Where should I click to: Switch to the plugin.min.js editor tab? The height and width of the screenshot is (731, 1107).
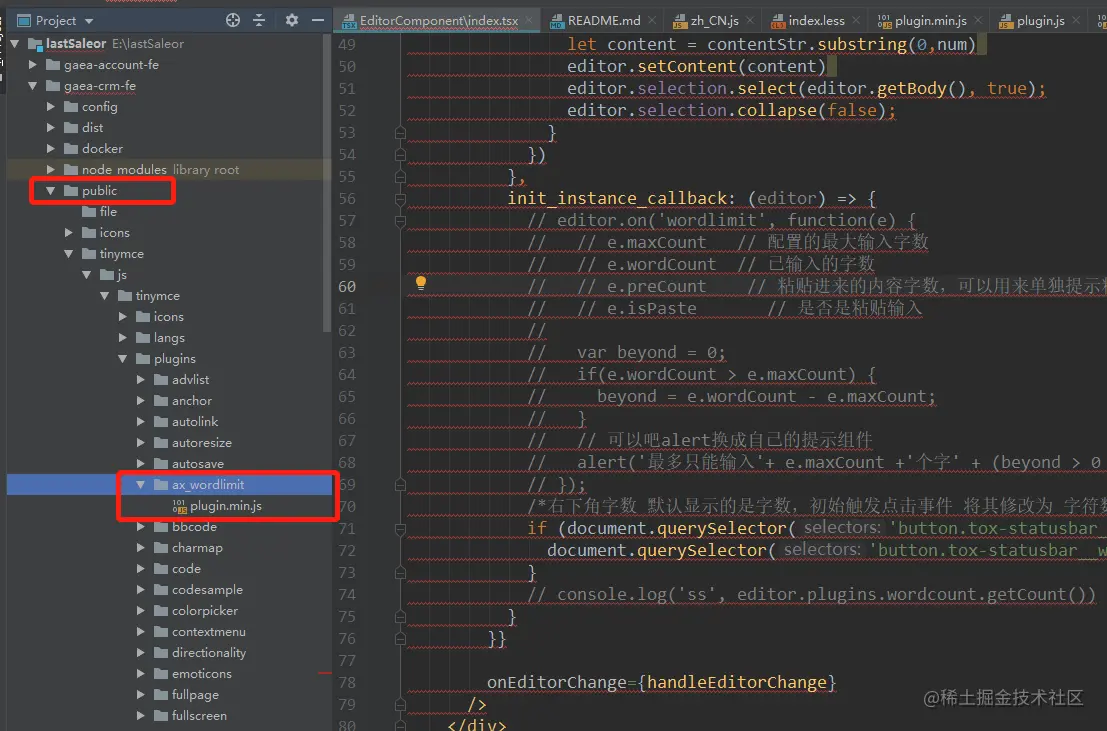(931, 21)
